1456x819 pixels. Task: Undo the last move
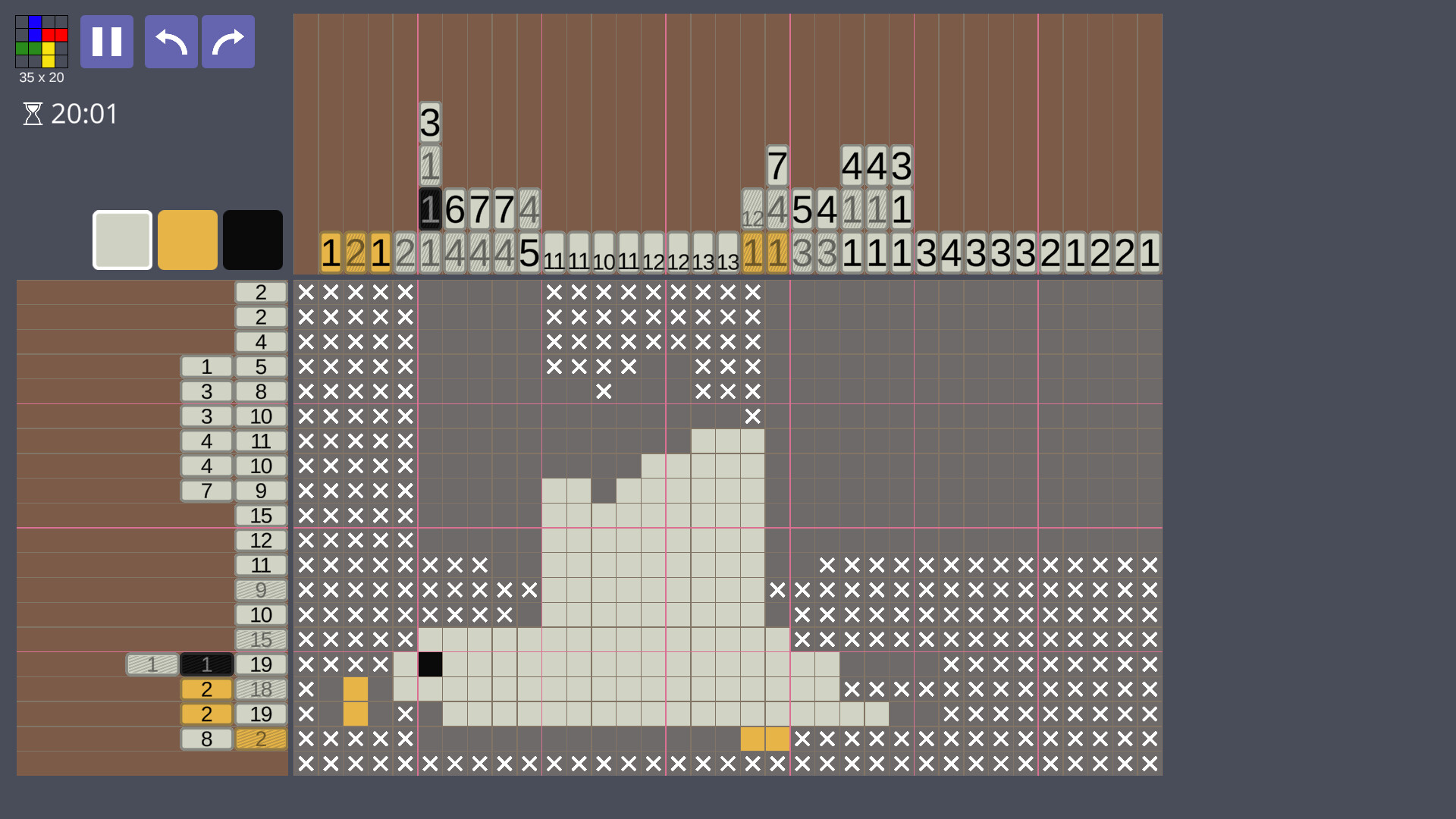[171, 42]
